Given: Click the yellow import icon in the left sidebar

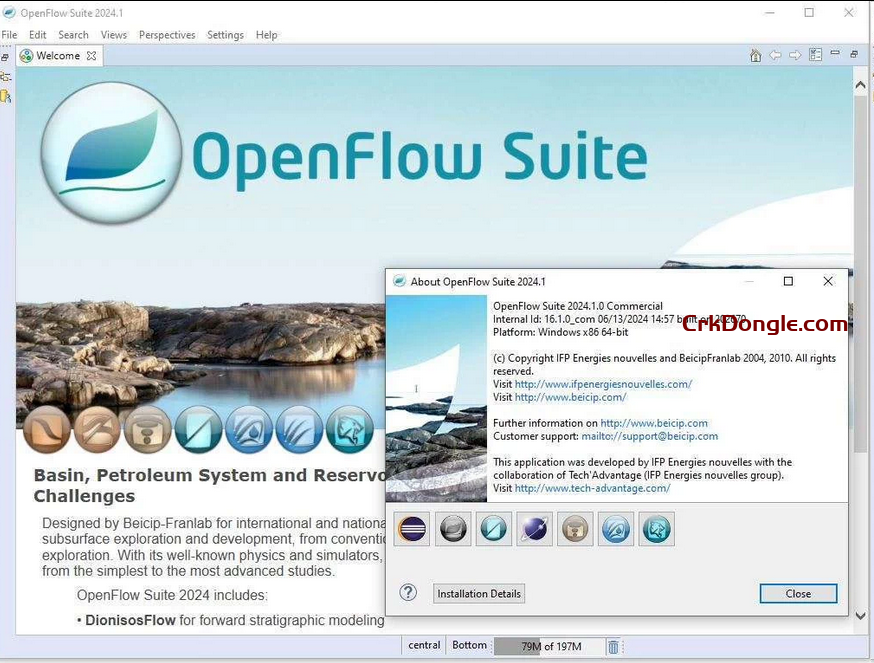Looking at the screenshot, I should tap(4, 96).
